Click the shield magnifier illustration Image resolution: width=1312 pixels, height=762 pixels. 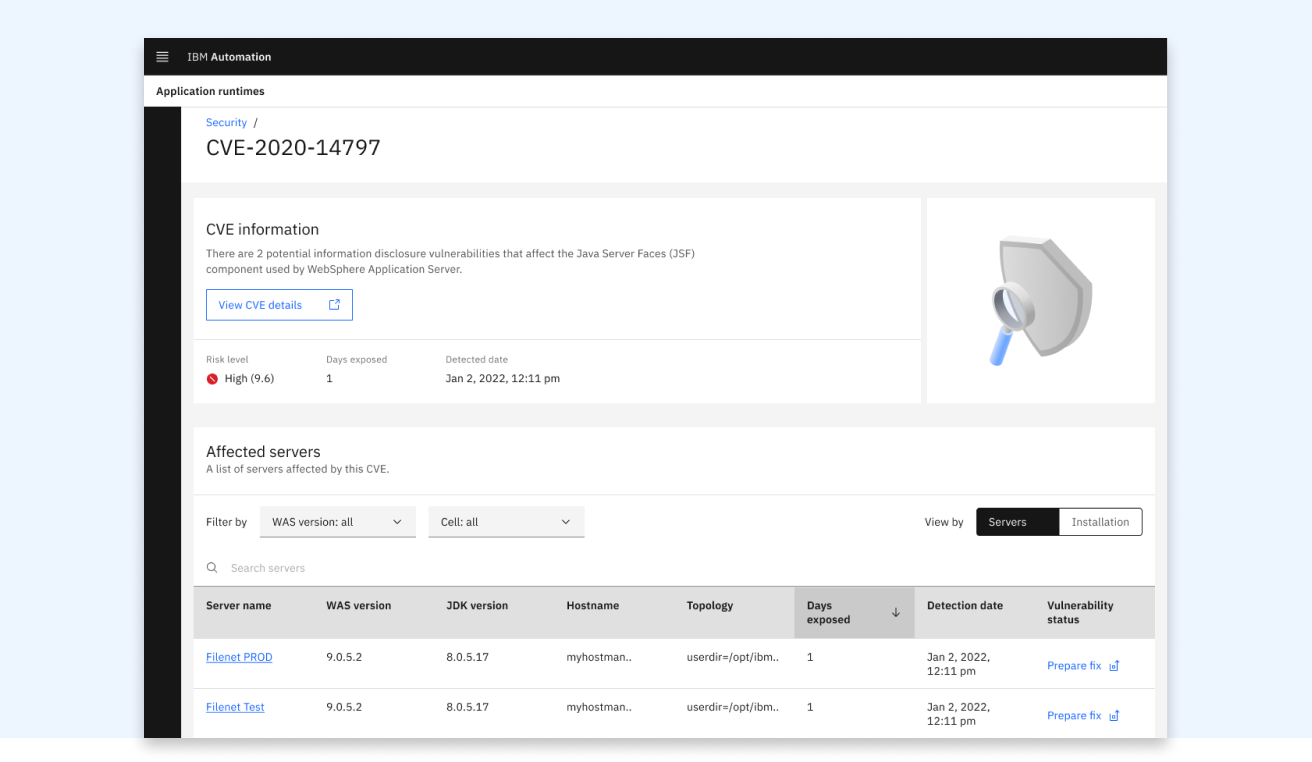[x=1040, y=300]
